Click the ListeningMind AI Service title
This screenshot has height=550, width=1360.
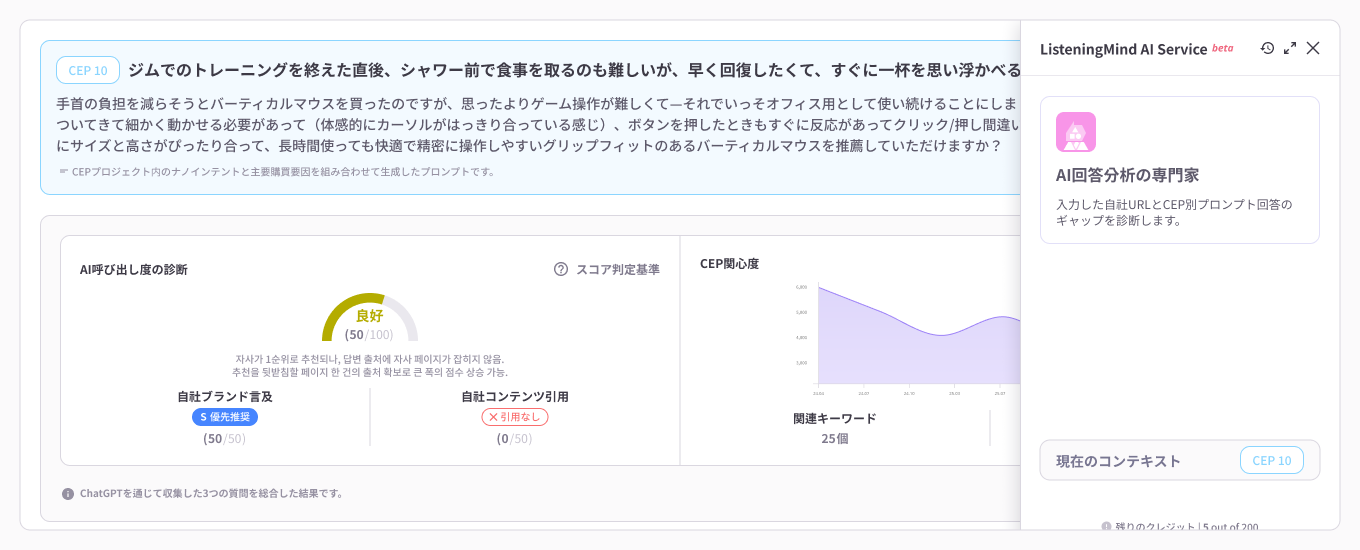coord(1124,49)
